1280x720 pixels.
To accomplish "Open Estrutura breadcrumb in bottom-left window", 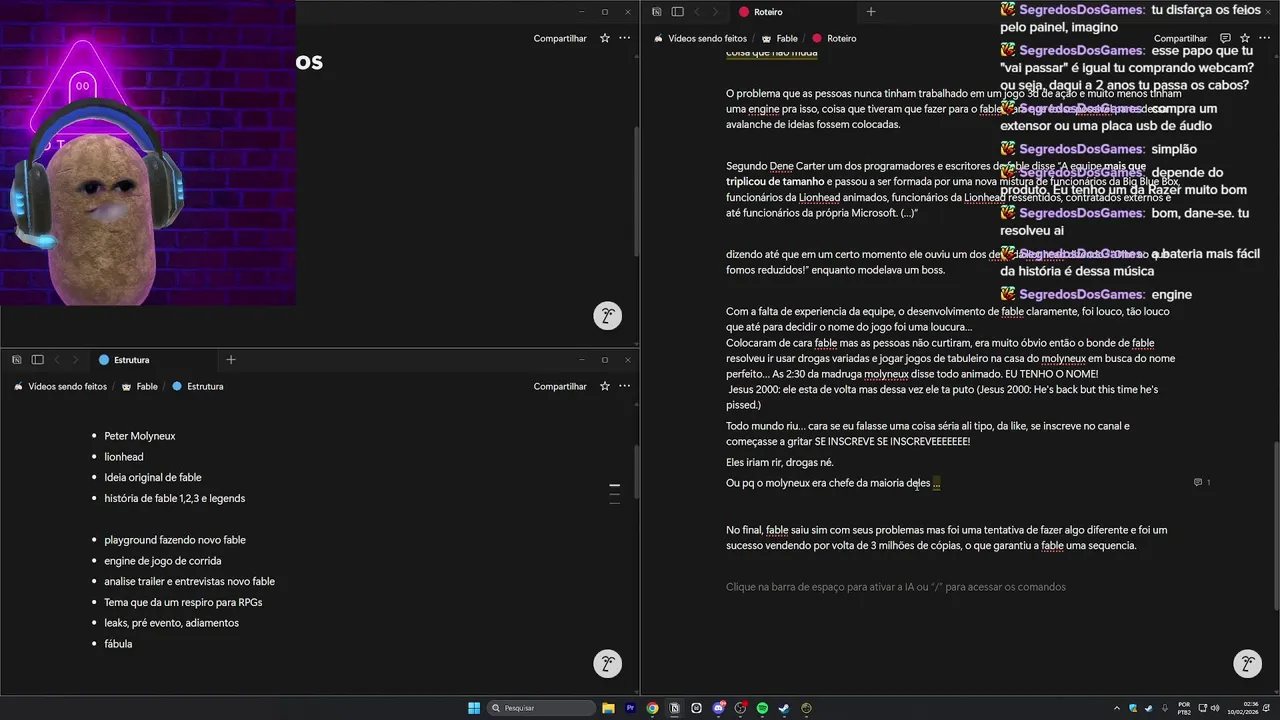I will coord(198,386).
